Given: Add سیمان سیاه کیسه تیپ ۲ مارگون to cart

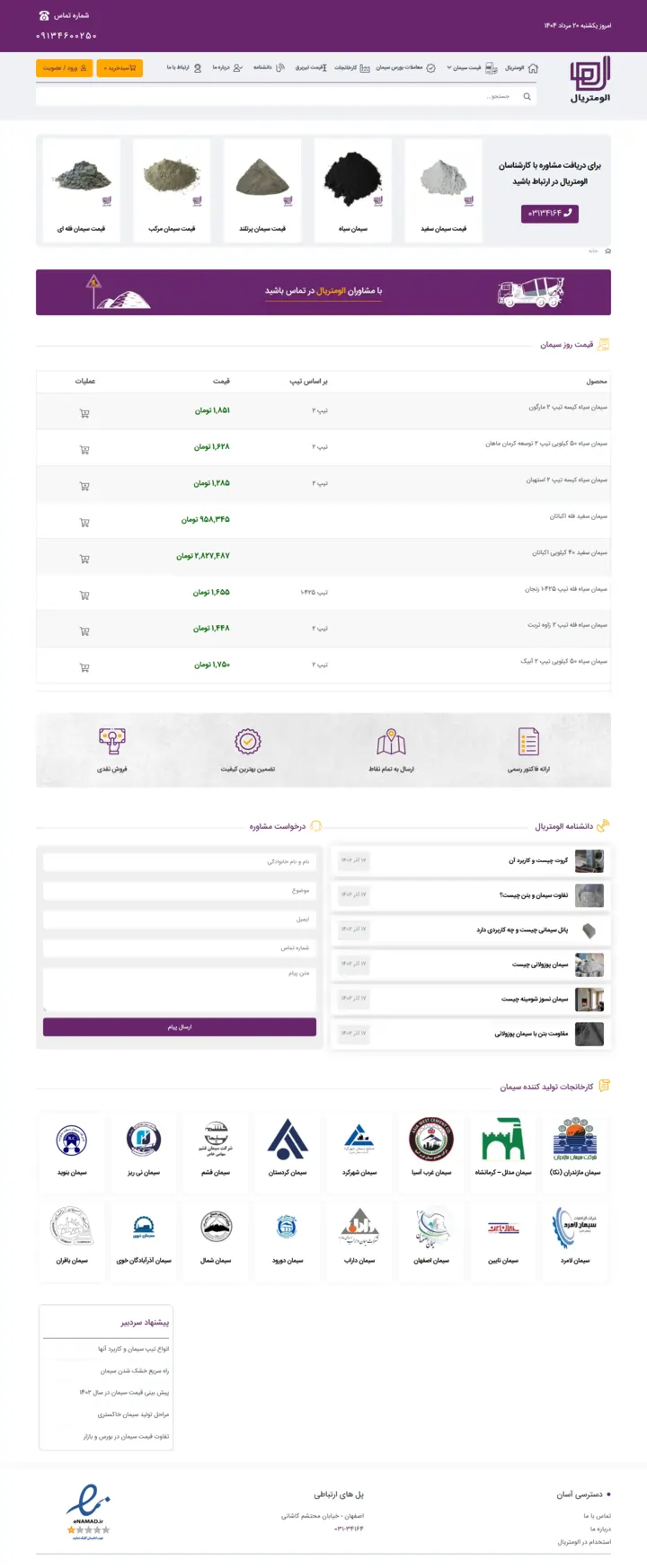Looking at the screenshot, I should [84, 414].
